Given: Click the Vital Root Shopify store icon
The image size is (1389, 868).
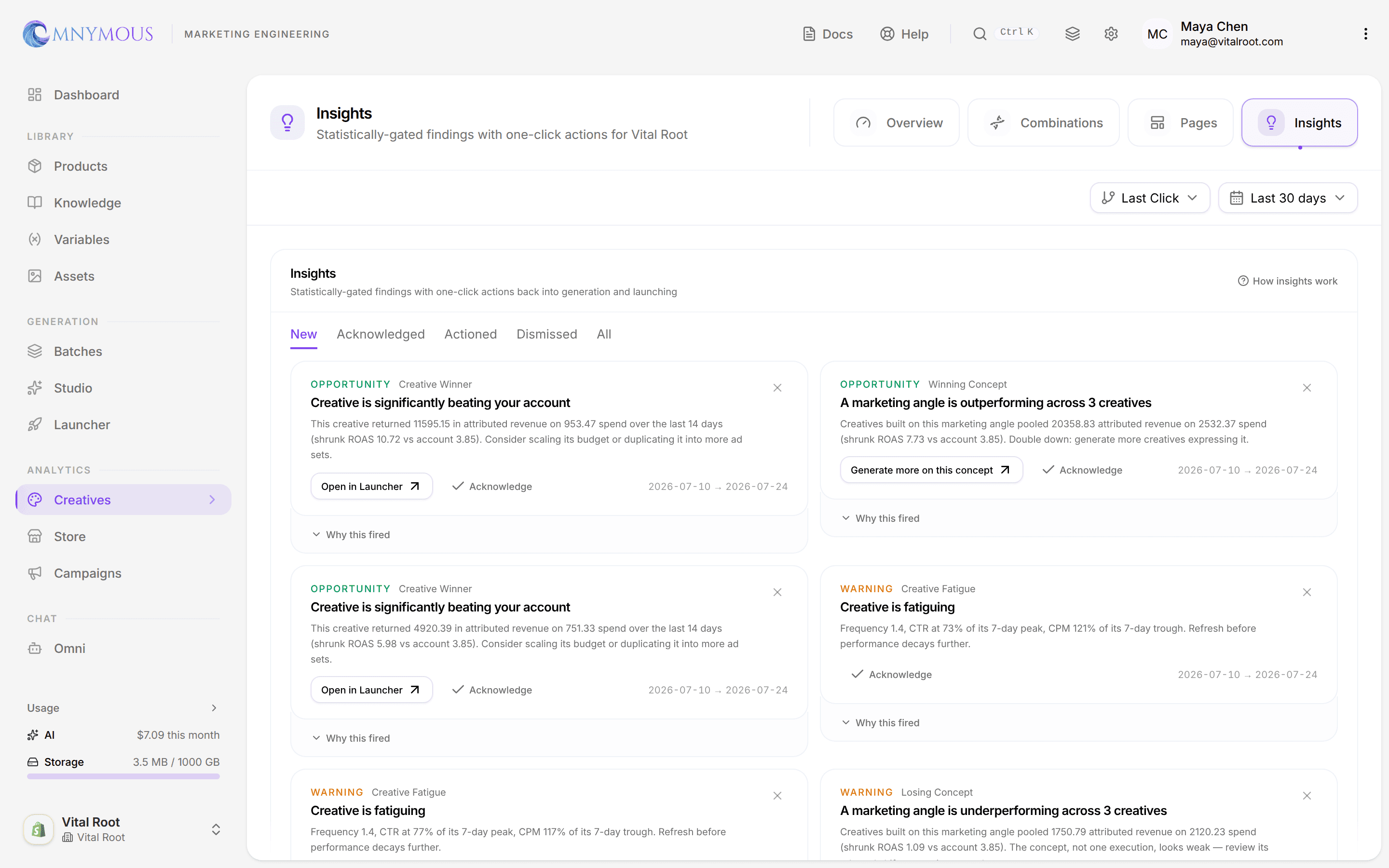Looking at the screenshot, I should coord(39,829).
